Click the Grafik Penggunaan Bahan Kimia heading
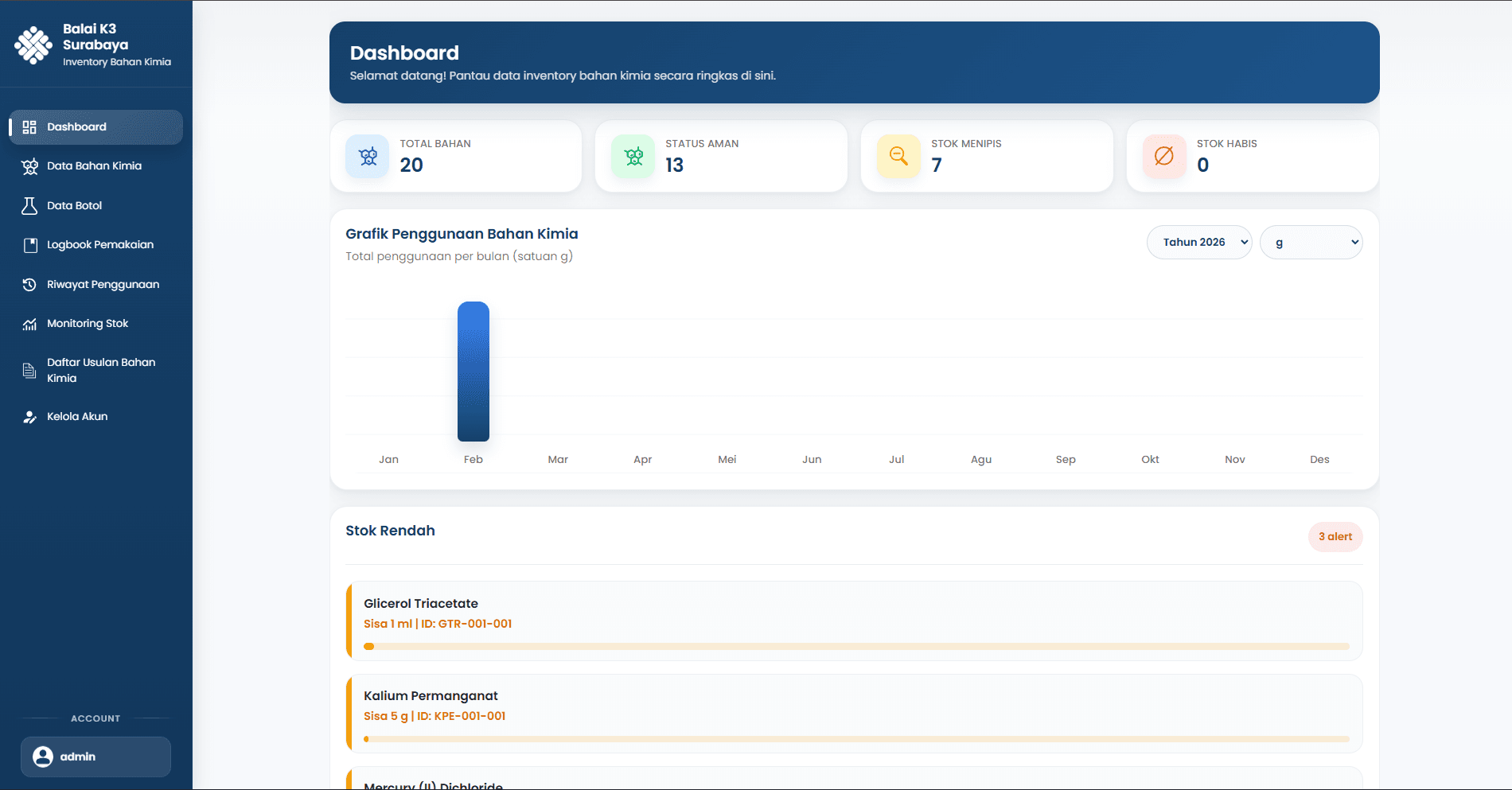 coord(462,234)
